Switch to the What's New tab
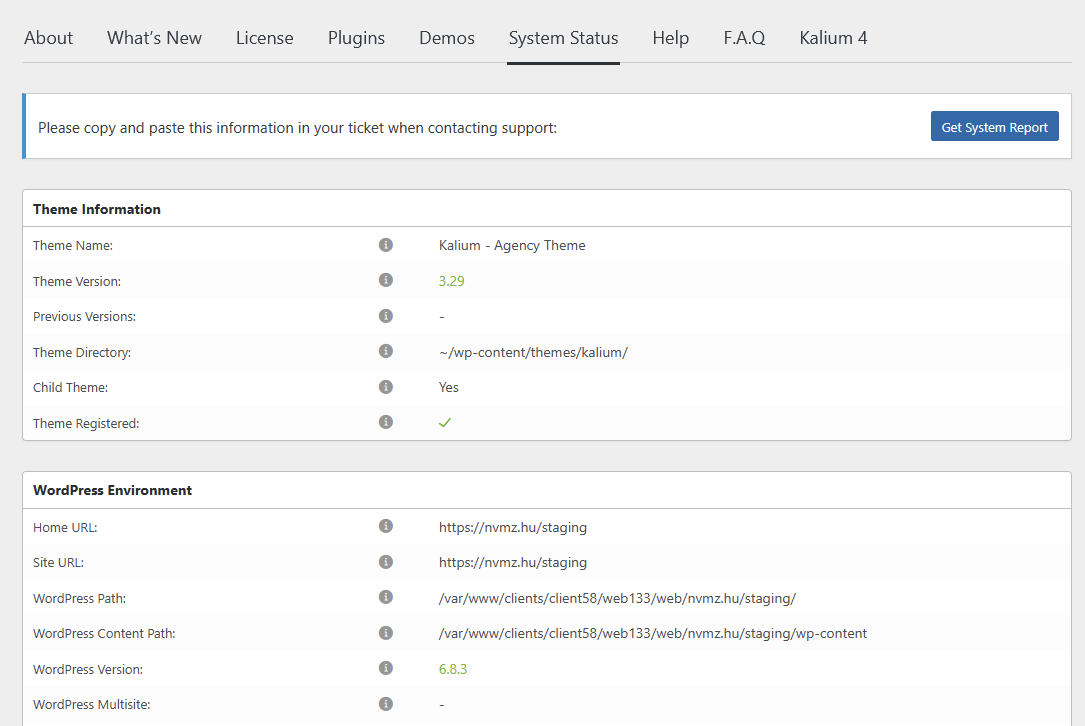Image resolution: width=1085 pixels, height=726 pixels. [x=154, y=38]
